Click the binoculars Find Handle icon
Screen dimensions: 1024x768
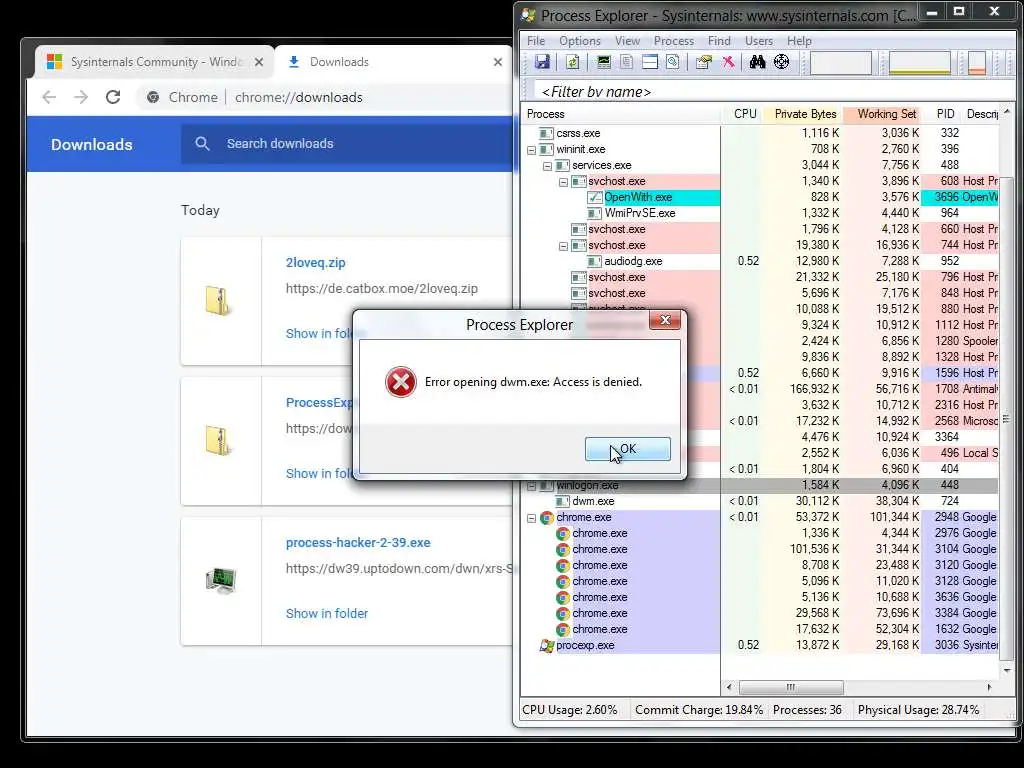click(758, 62)
